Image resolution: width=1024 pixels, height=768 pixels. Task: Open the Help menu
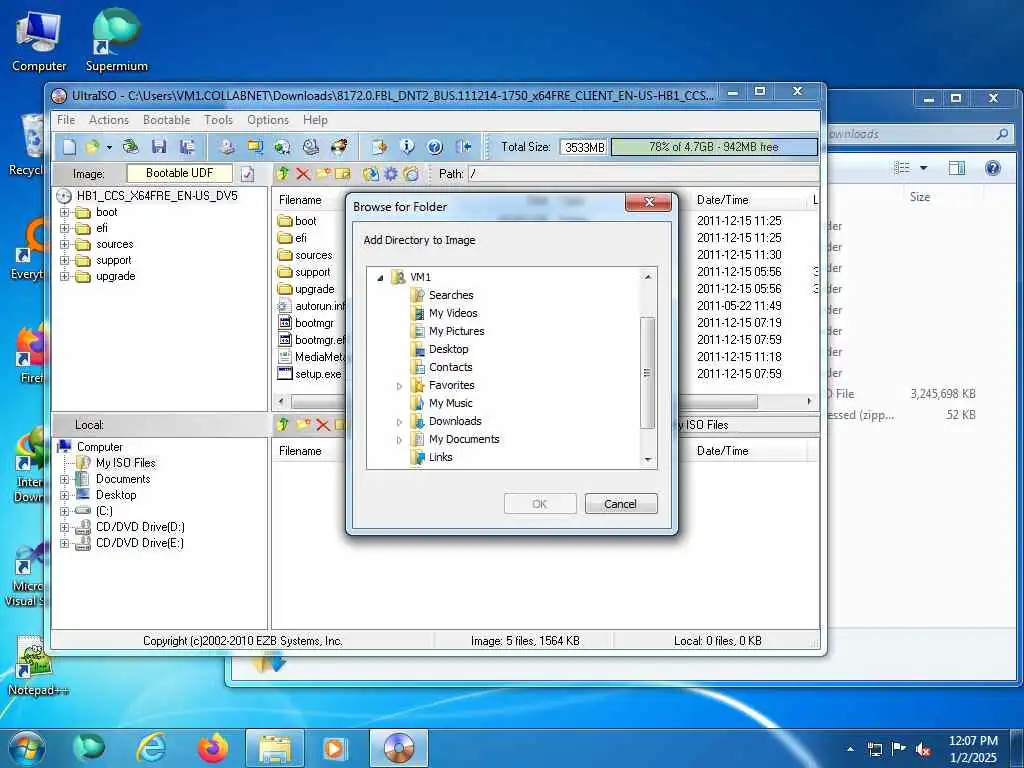tap(315, 120)
